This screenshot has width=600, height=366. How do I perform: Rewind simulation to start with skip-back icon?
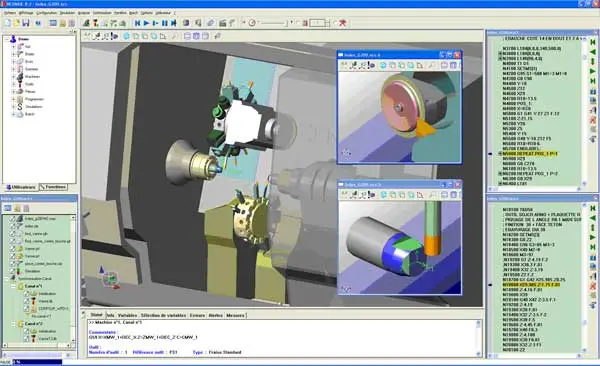(137, 23)
